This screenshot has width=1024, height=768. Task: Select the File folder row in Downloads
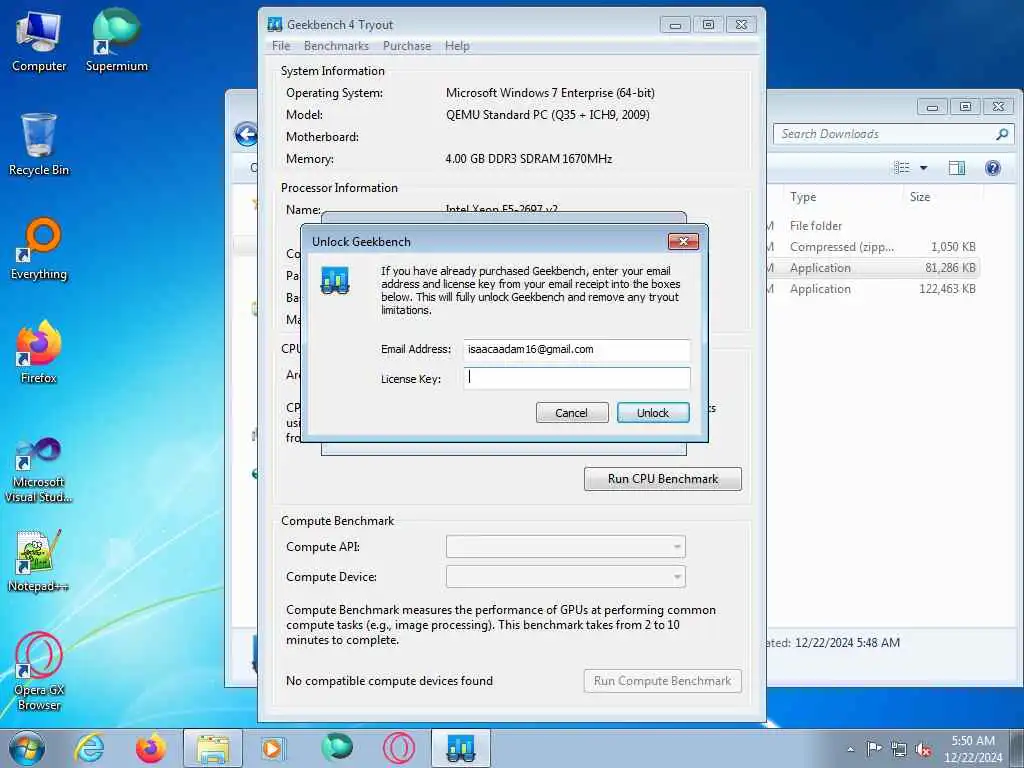(872, 225)
